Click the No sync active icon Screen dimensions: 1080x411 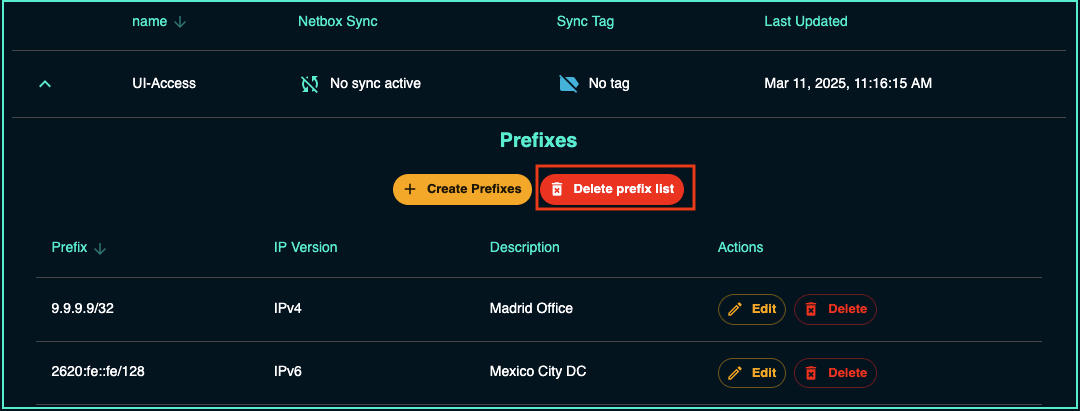[310, 84]
